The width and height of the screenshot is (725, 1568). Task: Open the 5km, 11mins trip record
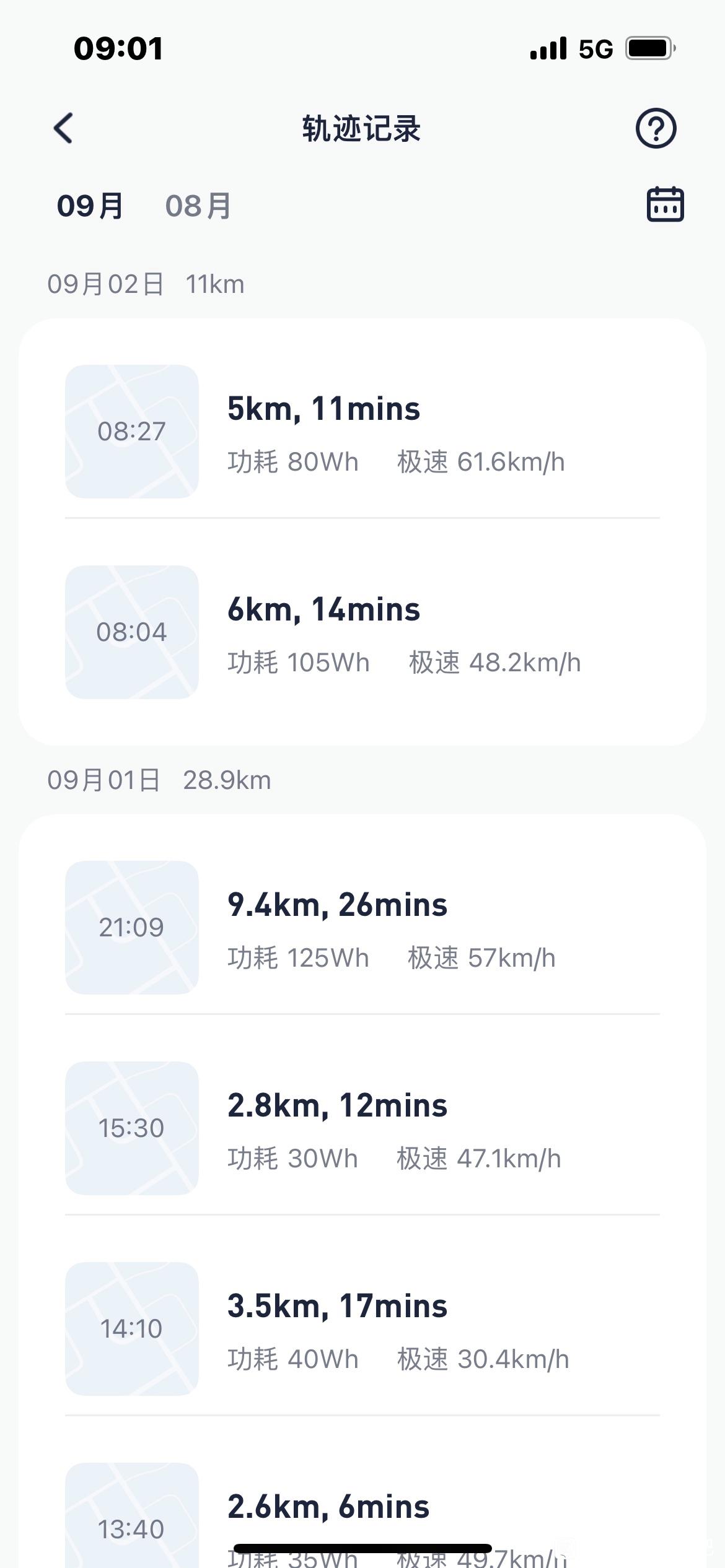point(362,432)
